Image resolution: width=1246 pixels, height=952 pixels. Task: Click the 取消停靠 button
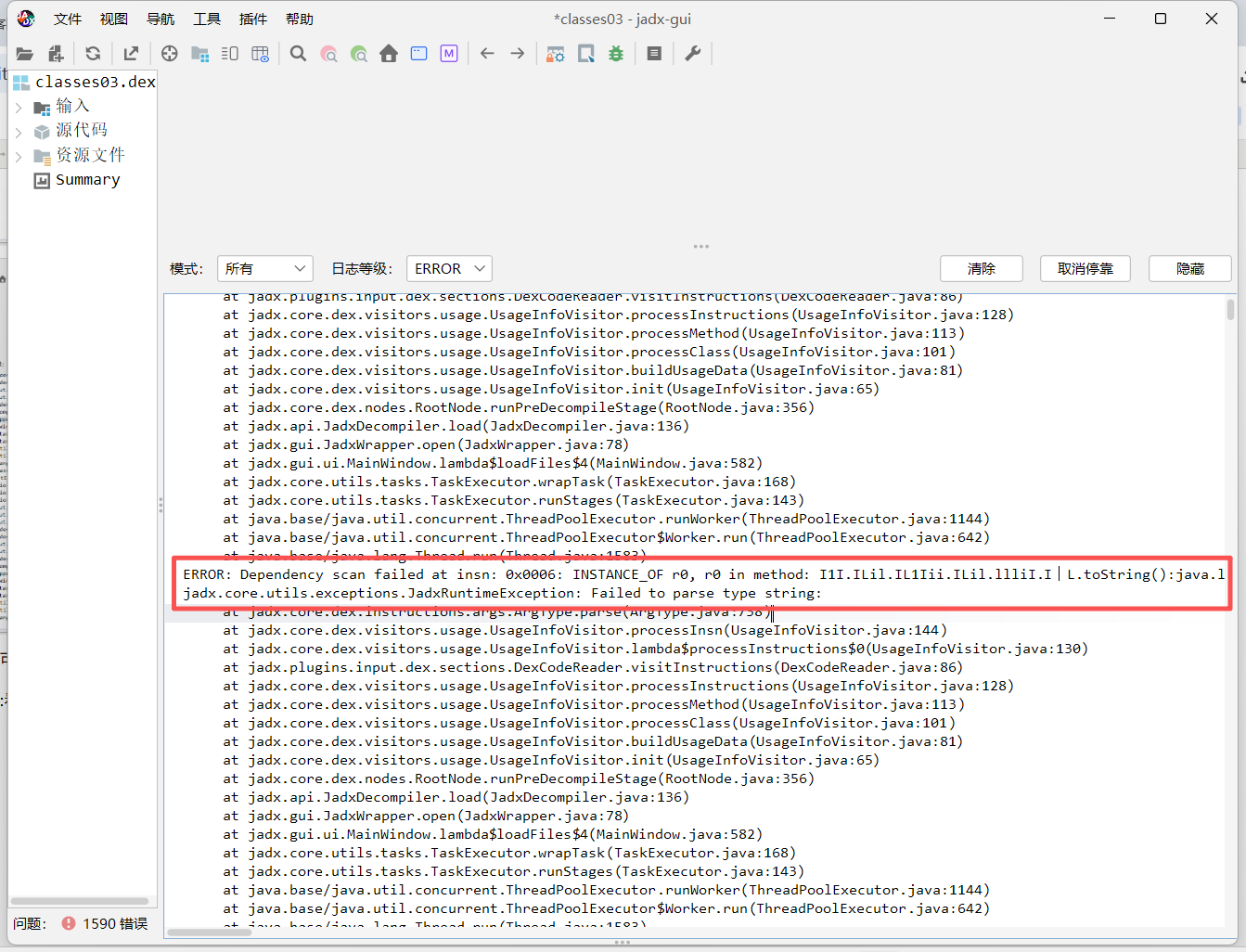tap(1085, 268)
